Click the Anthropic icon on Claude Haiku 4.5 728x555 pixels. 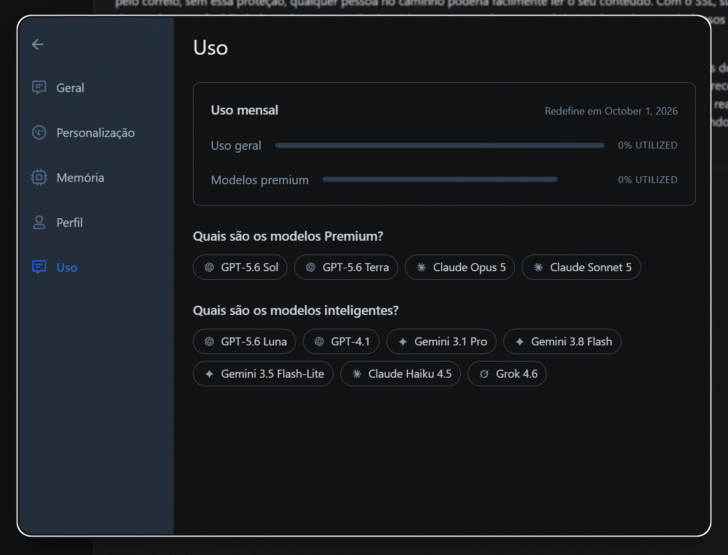357,374
